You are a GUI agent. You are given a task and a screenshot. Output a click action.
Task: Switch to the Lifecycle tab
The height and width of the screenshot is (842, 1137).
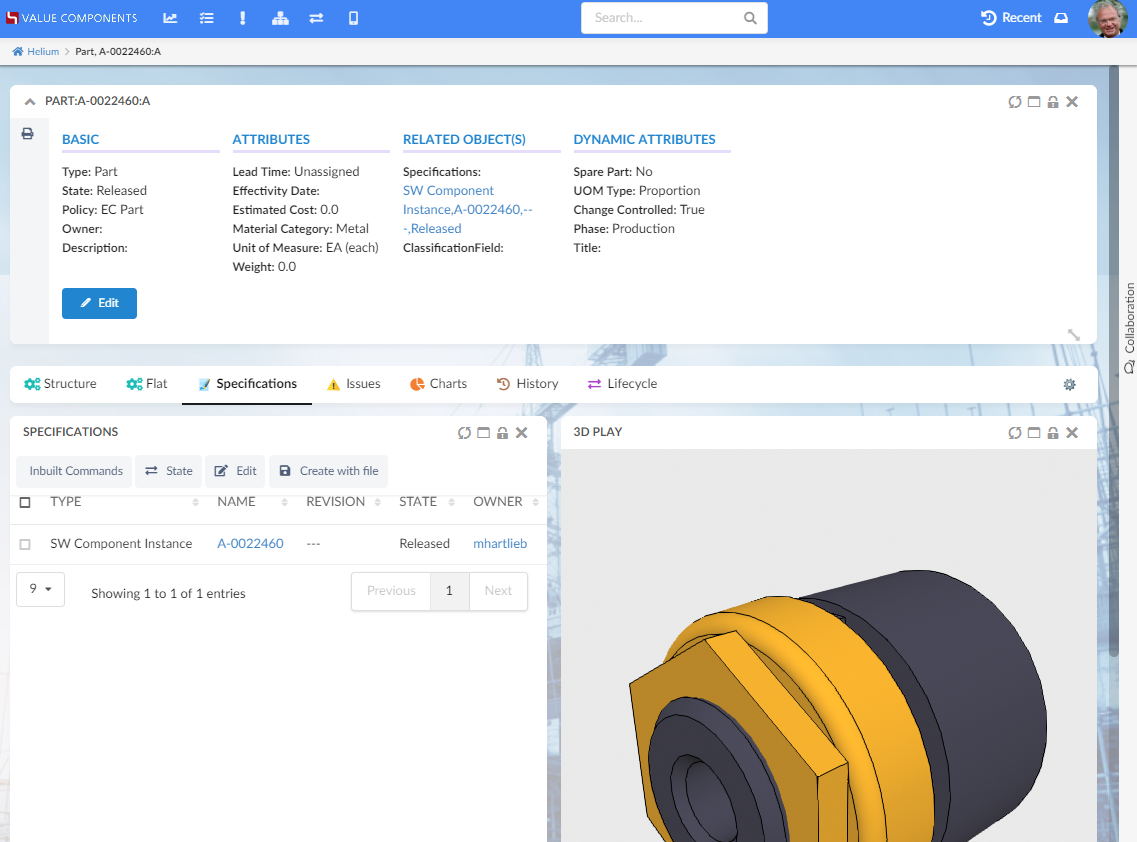622,384
